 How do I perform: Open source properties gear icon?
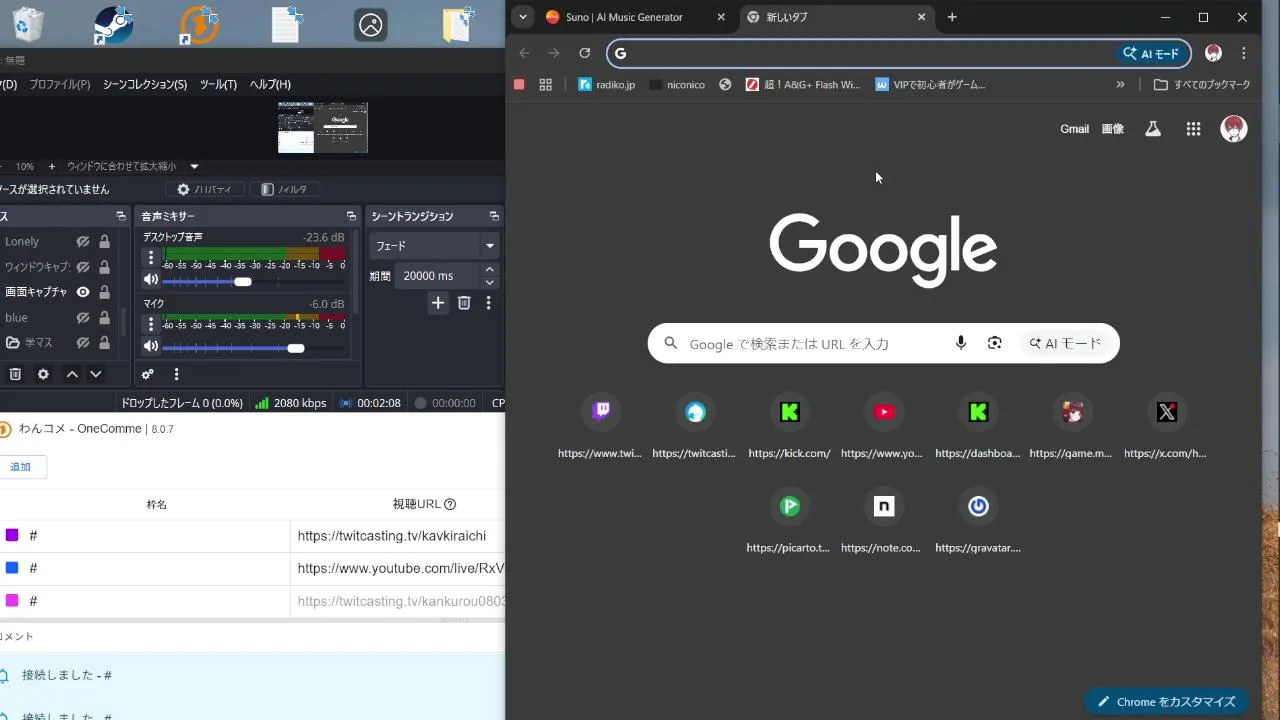click(x=43, y=374)
